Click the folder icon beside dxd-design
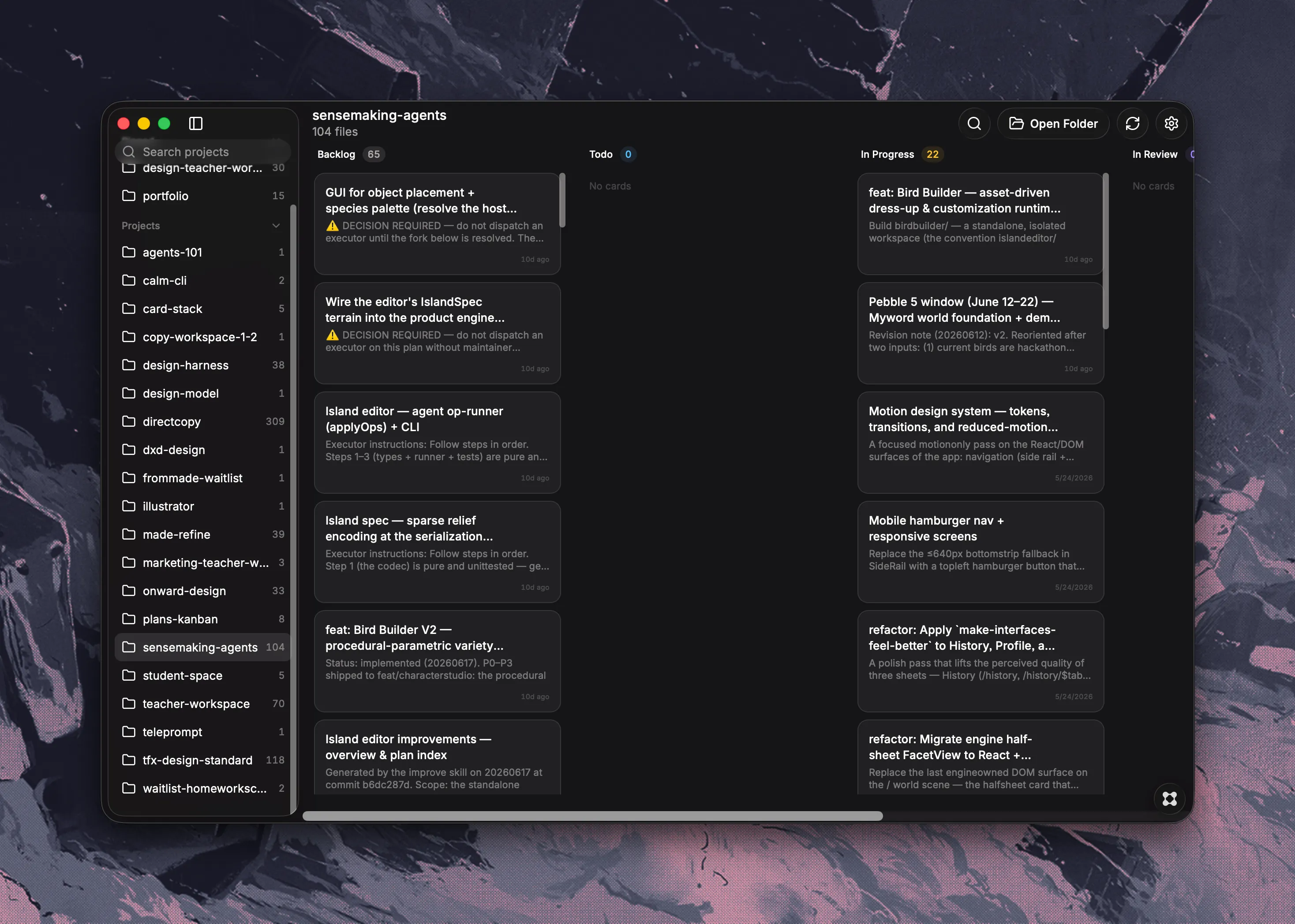The width and height of the screenshot is (1295, 924). (129, 450)
